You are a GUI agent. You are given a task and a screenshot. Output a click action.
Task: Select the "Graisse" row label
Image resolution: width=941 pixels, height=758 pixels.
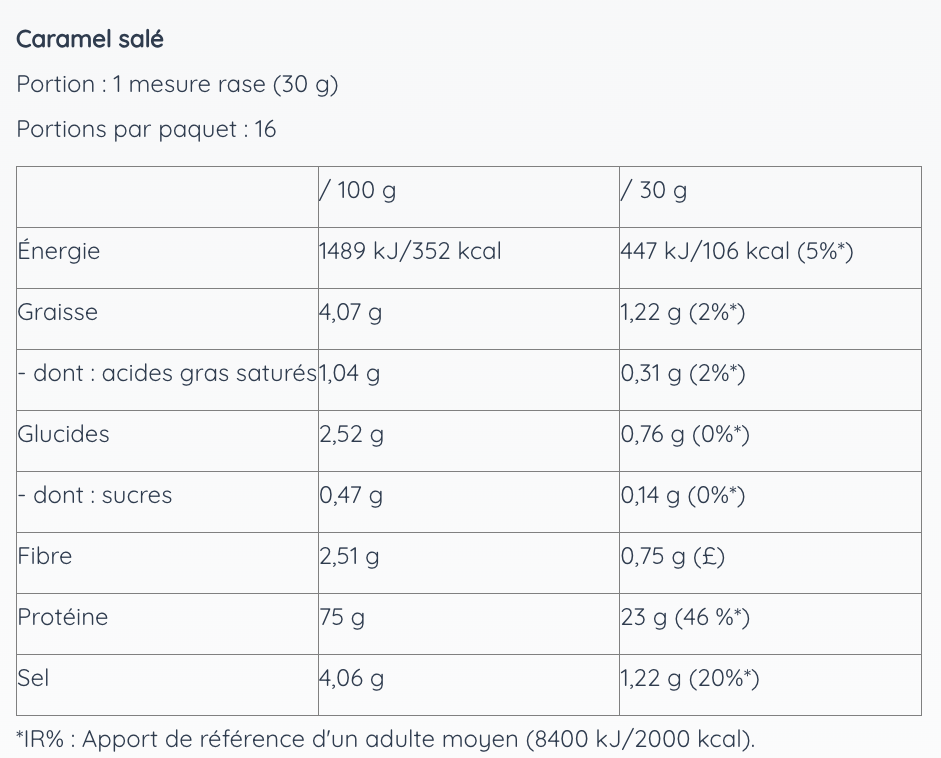[58, 312]
